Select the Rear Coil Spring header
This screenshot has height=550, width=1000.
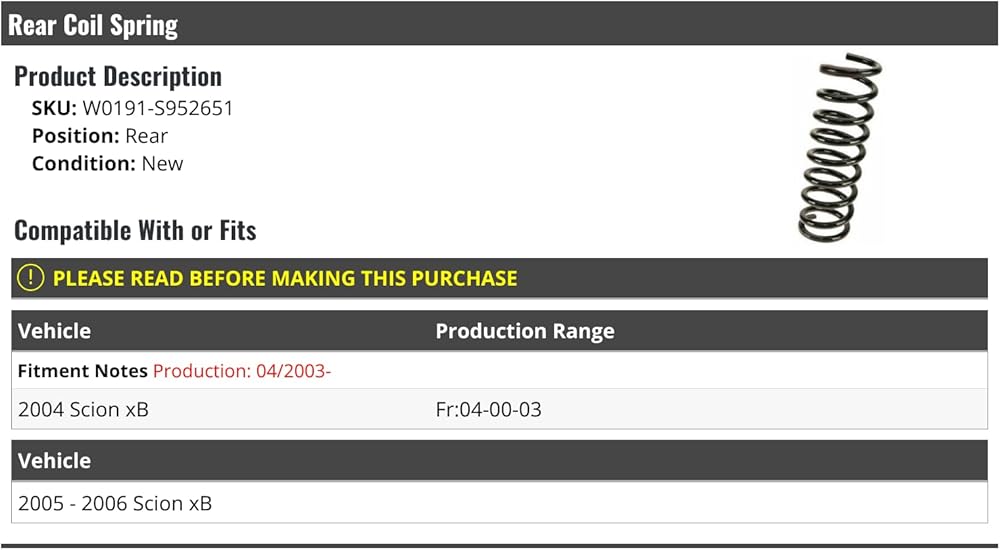pyautogui.click(x=93, y=26)
